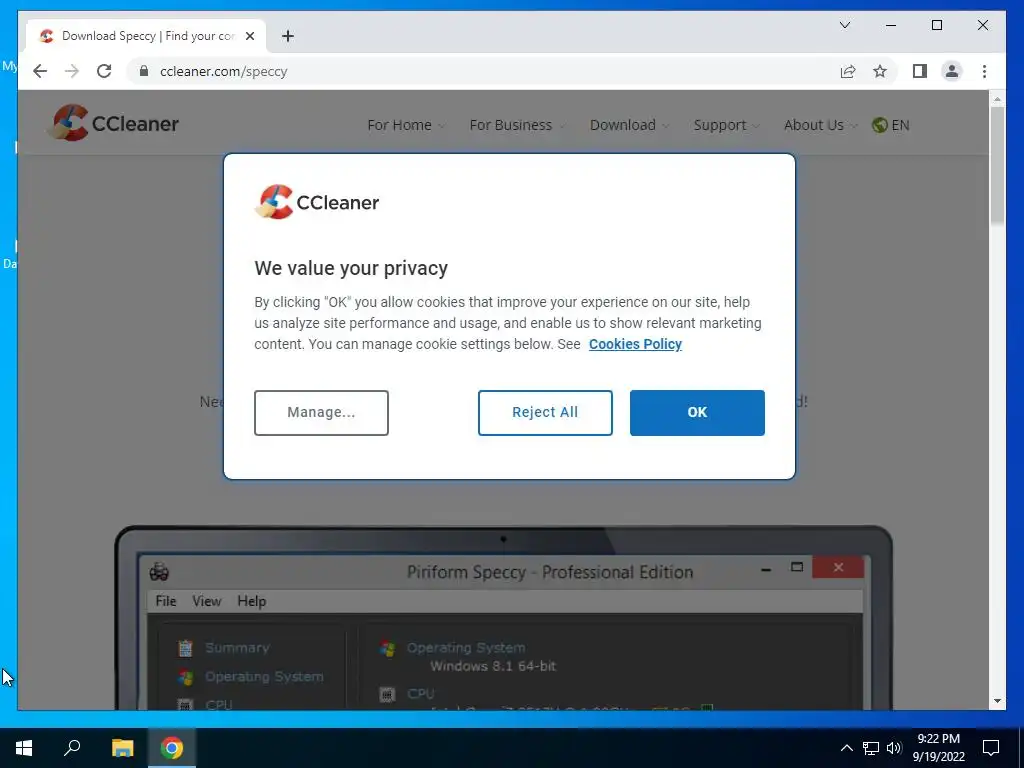This screenshot has width=1024, height=768.
Task: Click the Chrome taskbar icon
Action: point(172,748)
